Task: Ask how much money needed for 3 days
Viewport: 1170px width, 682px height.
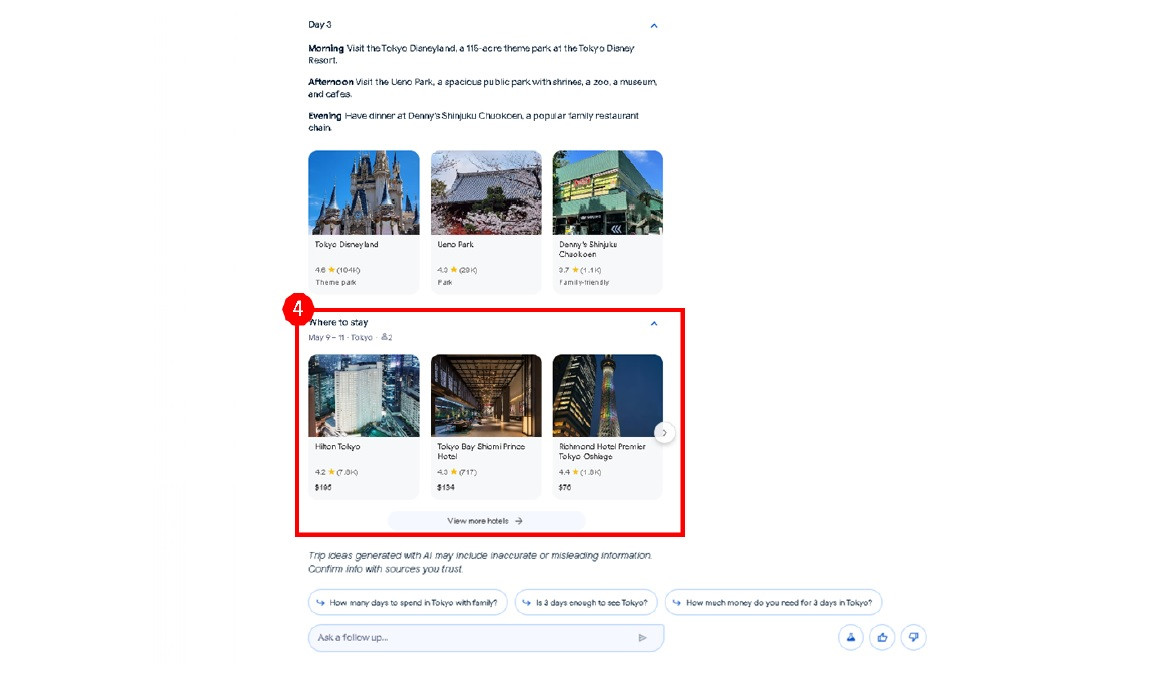Action: (773, 602)
